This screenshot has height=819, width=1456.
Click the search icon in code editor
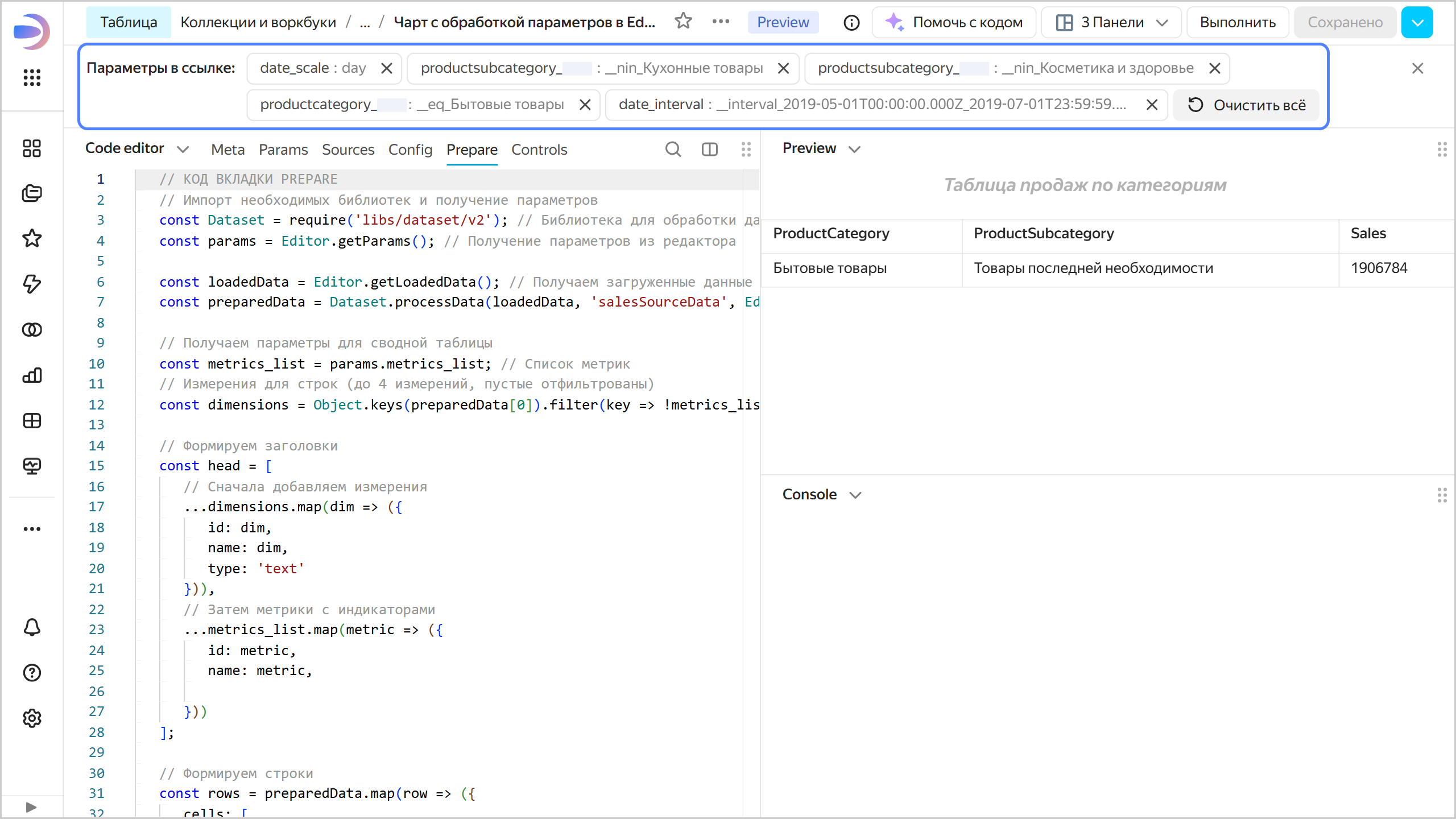click(673, 150)
